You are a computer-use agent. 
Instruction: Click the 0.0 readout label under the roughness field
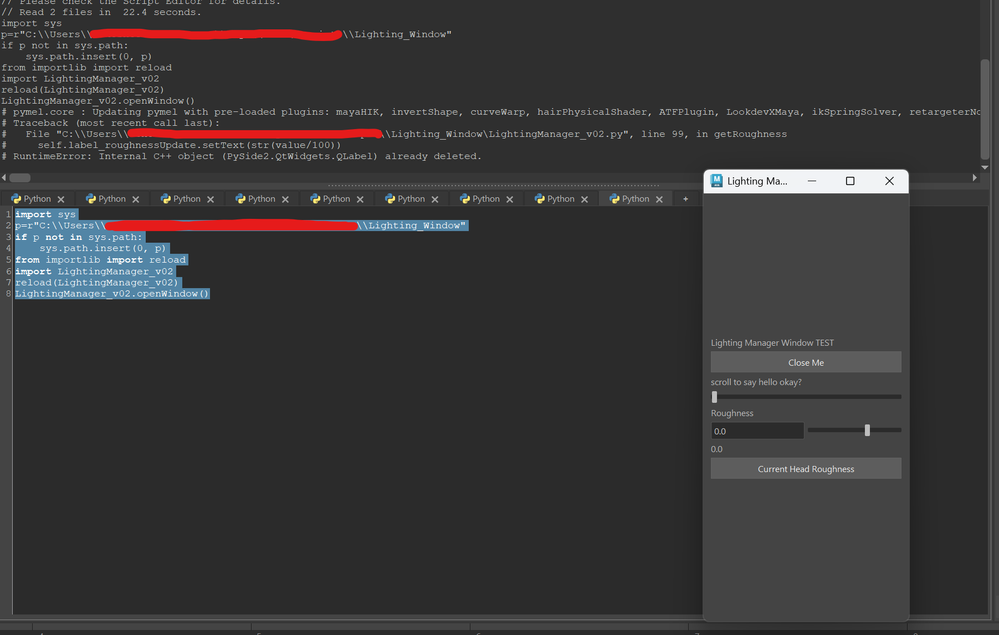click(x=717, y=449)
